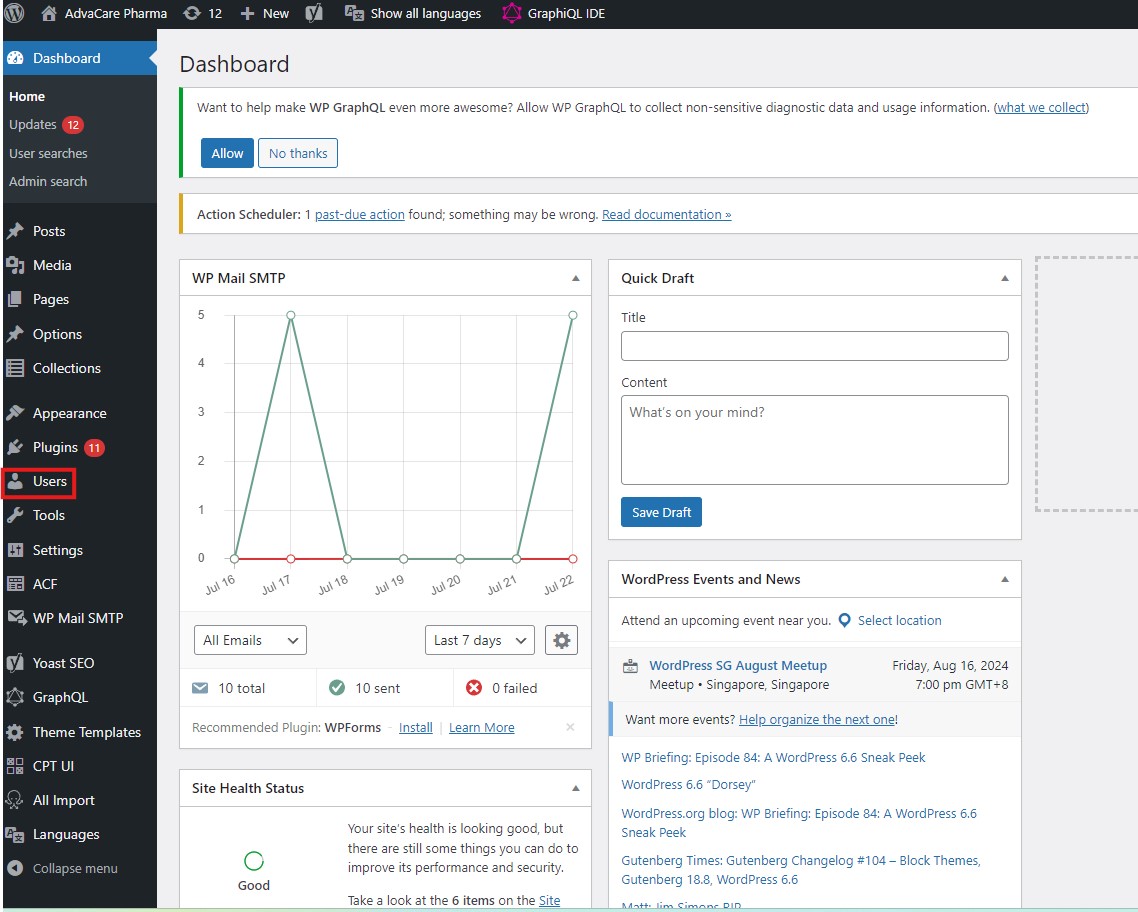
Task: Click the Appearance paintbrush icon
Action: 15,413
